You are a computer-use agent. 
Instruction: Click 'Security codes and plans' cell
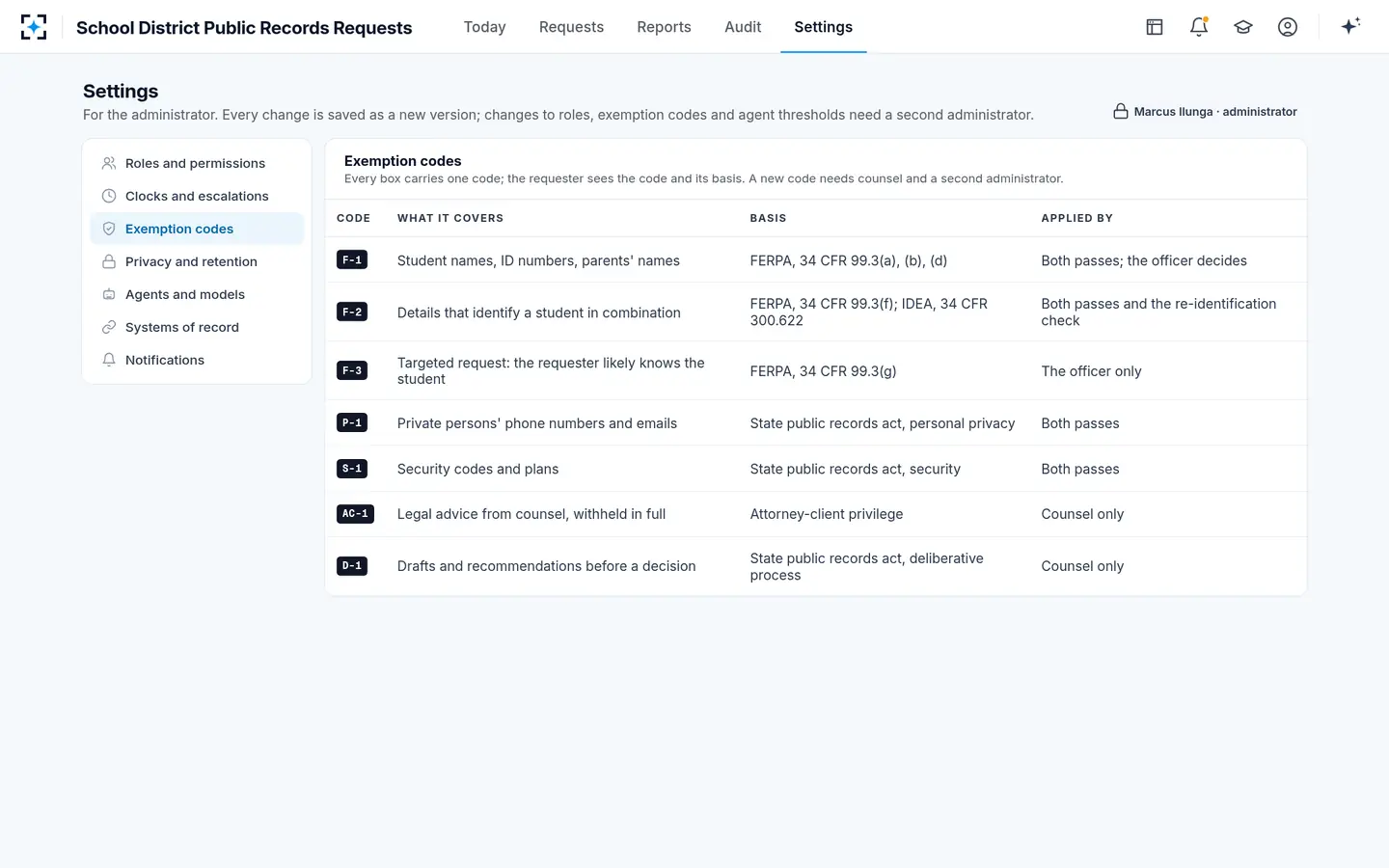[477, 469]
